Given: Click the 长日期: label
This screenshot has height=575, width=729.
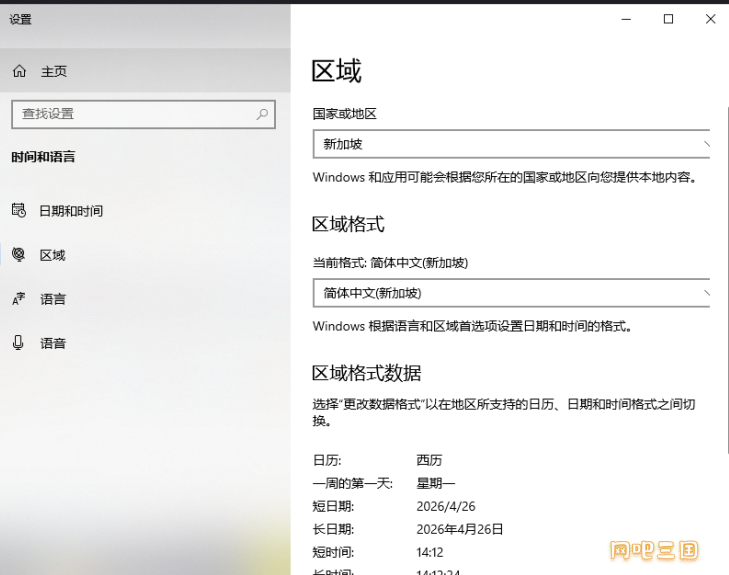Looking at the screenshot, I should 333,529.
